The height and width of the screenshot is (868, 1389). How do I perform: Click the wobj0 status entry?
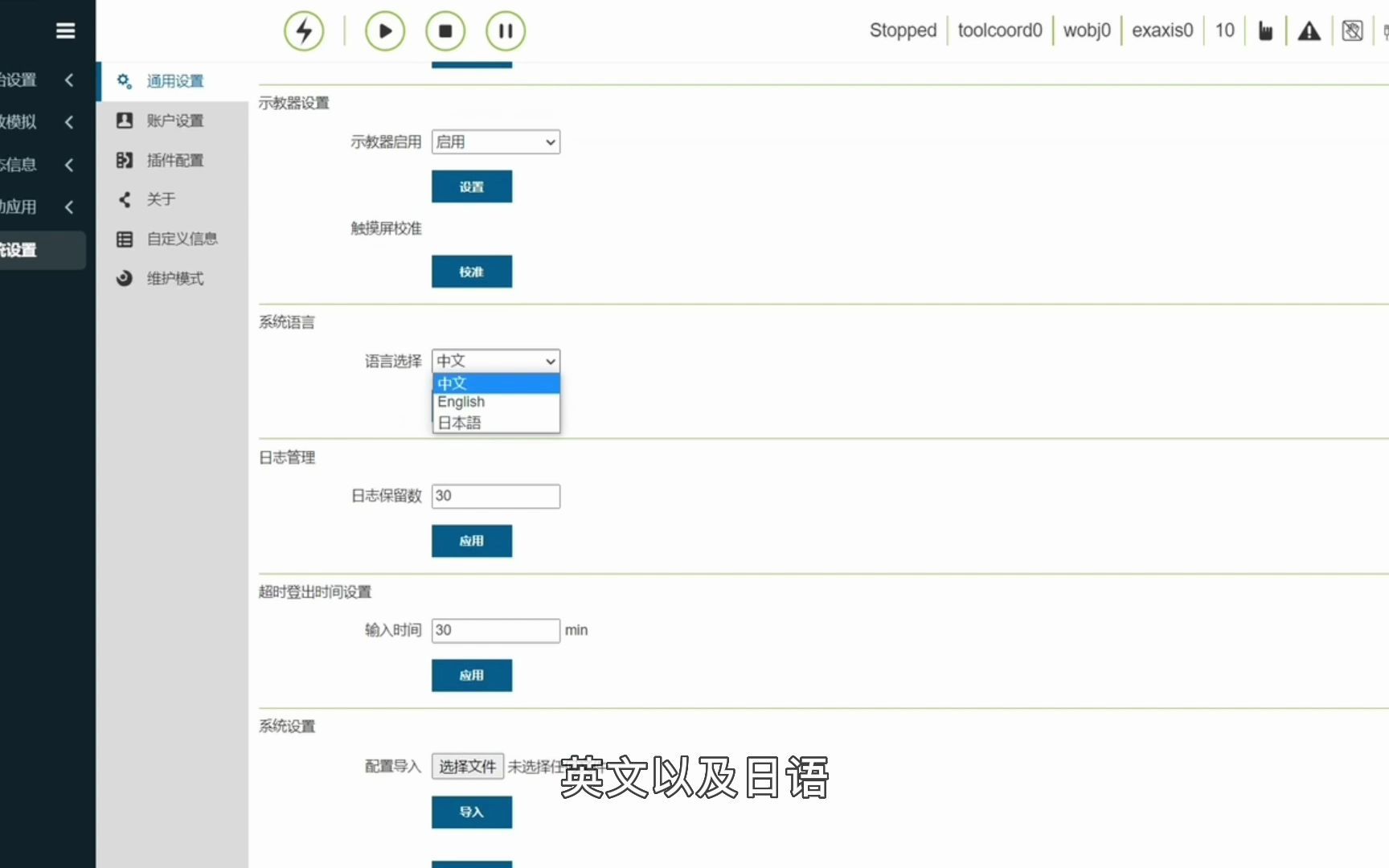(1087, 31)
